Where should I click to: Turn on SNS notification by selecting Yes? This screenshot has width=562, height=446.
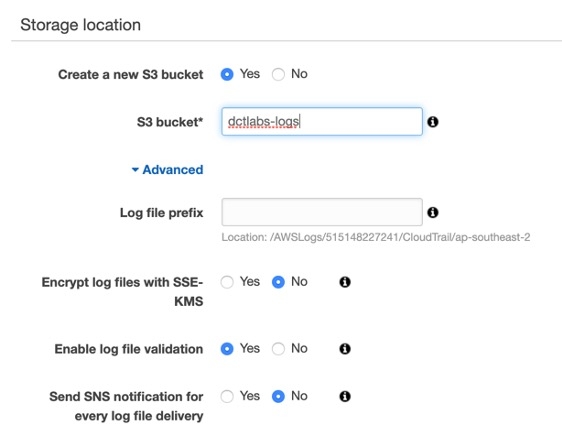click(227, 397)
